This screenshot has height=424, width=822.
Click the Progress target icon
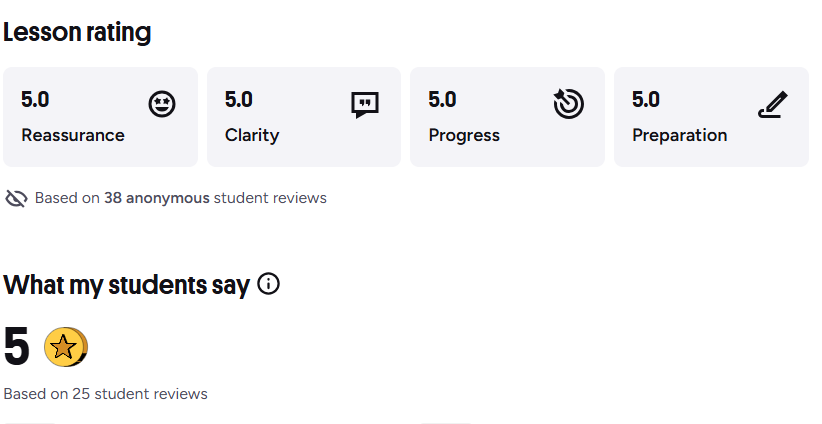pos(568,104)
